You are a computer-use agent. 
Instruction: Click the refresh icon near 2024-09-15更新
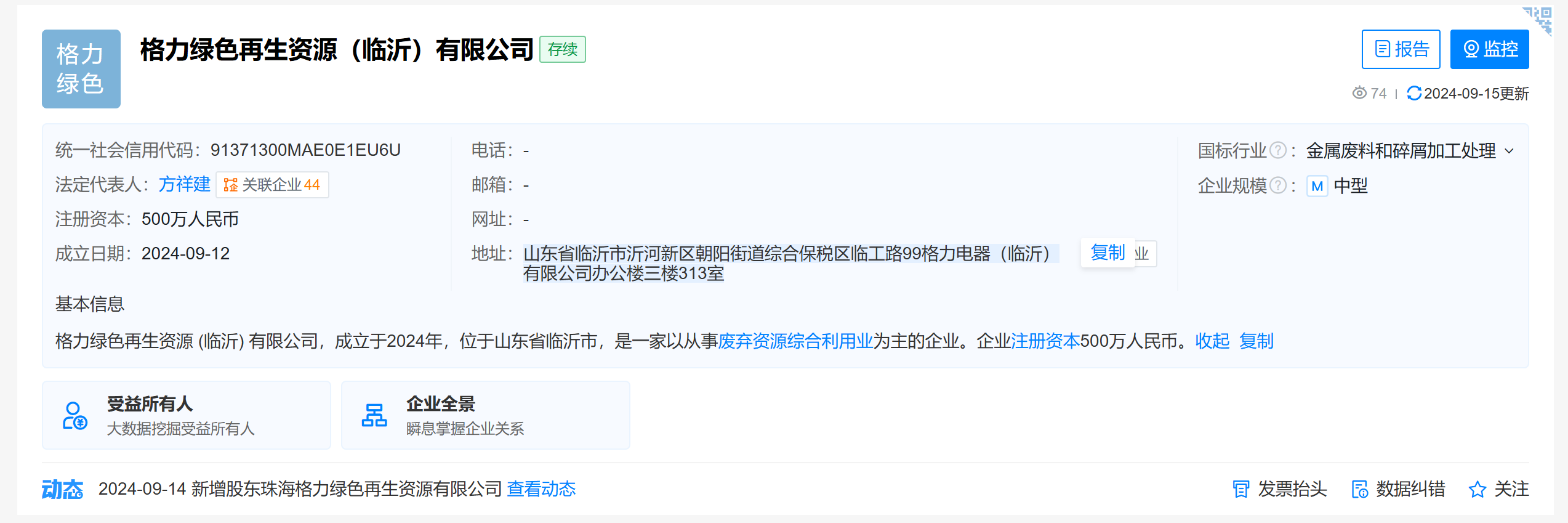[x=1414, y=94]
